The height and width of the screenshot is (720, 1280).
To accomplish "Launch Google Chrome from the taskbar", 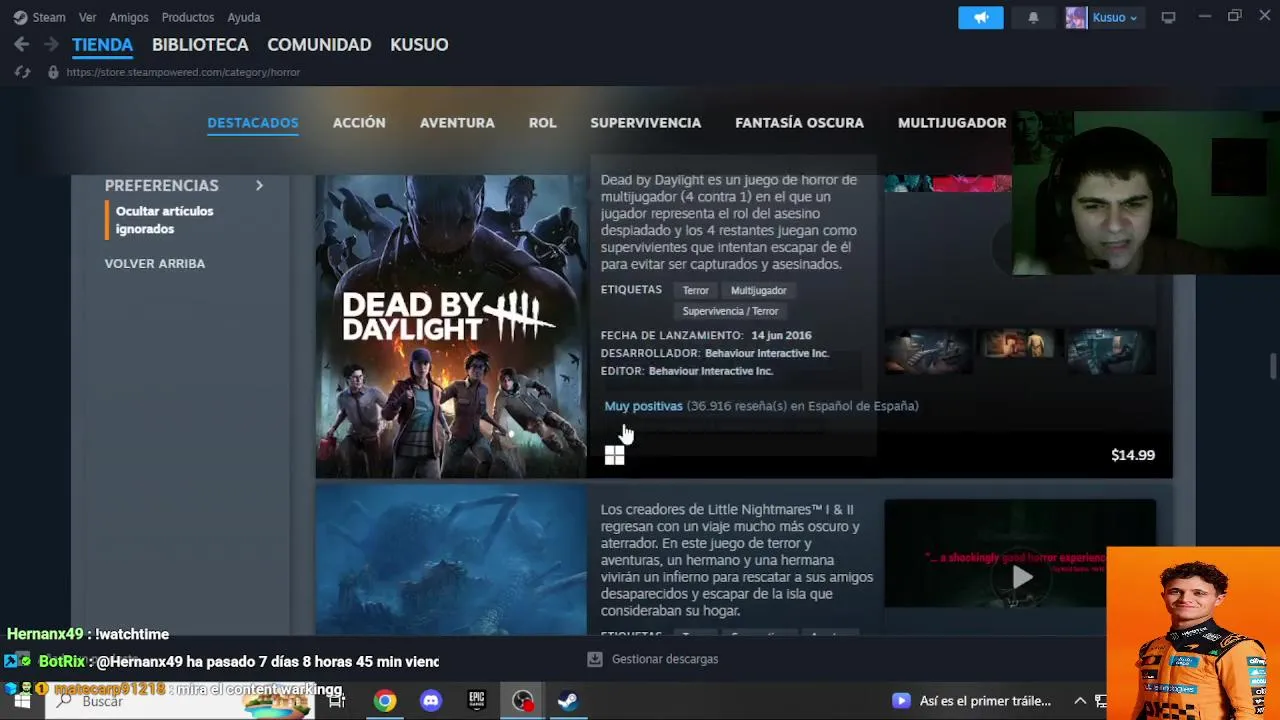I will pos(385,701).
